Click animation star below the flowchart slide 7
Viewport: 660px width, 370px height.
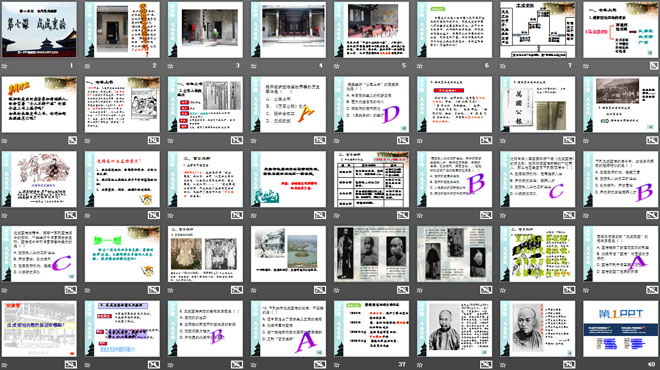503,66
